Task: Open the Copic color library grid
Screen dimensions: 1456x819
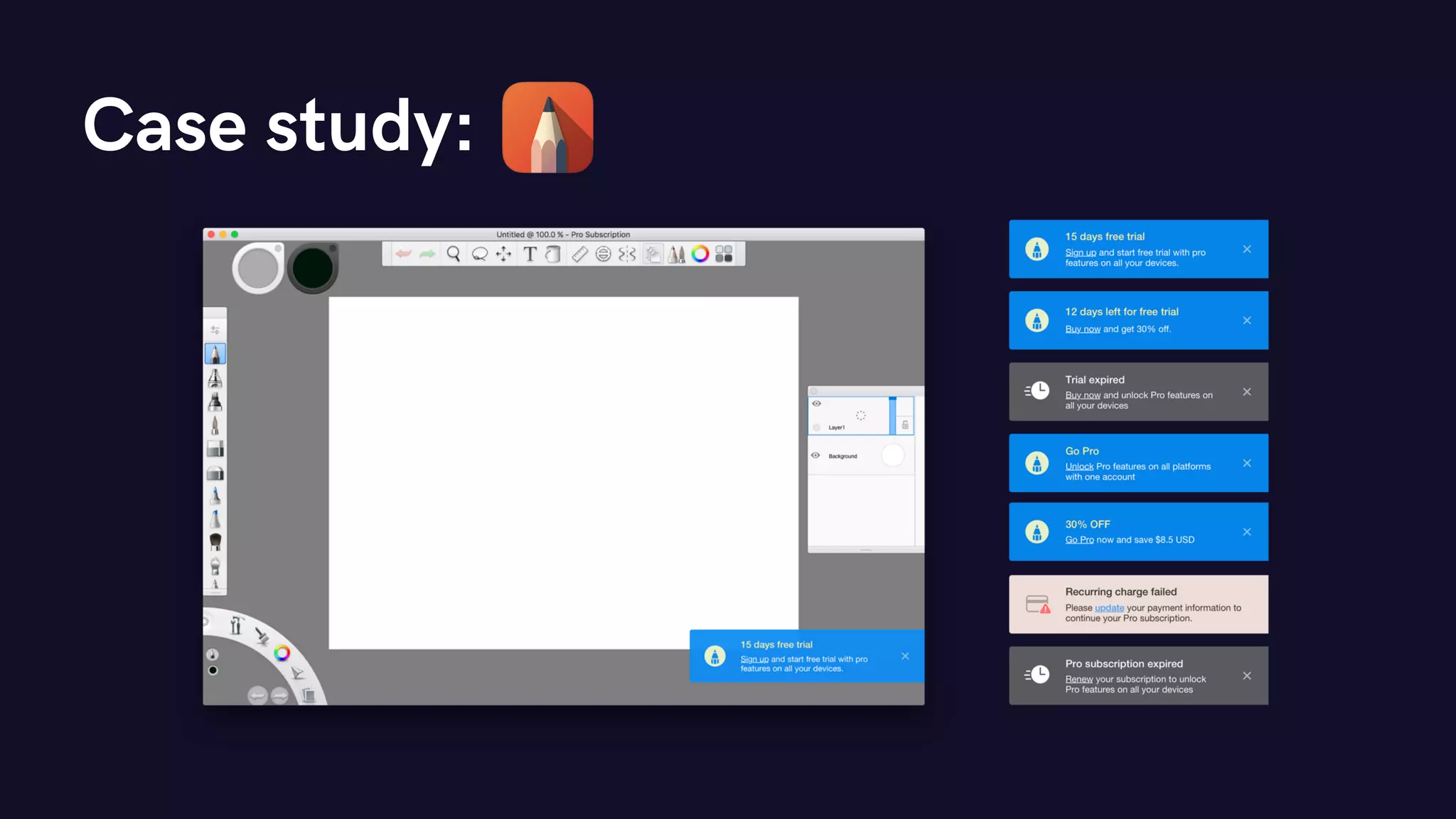Action: pyautogui.click(x=724, y=254)
